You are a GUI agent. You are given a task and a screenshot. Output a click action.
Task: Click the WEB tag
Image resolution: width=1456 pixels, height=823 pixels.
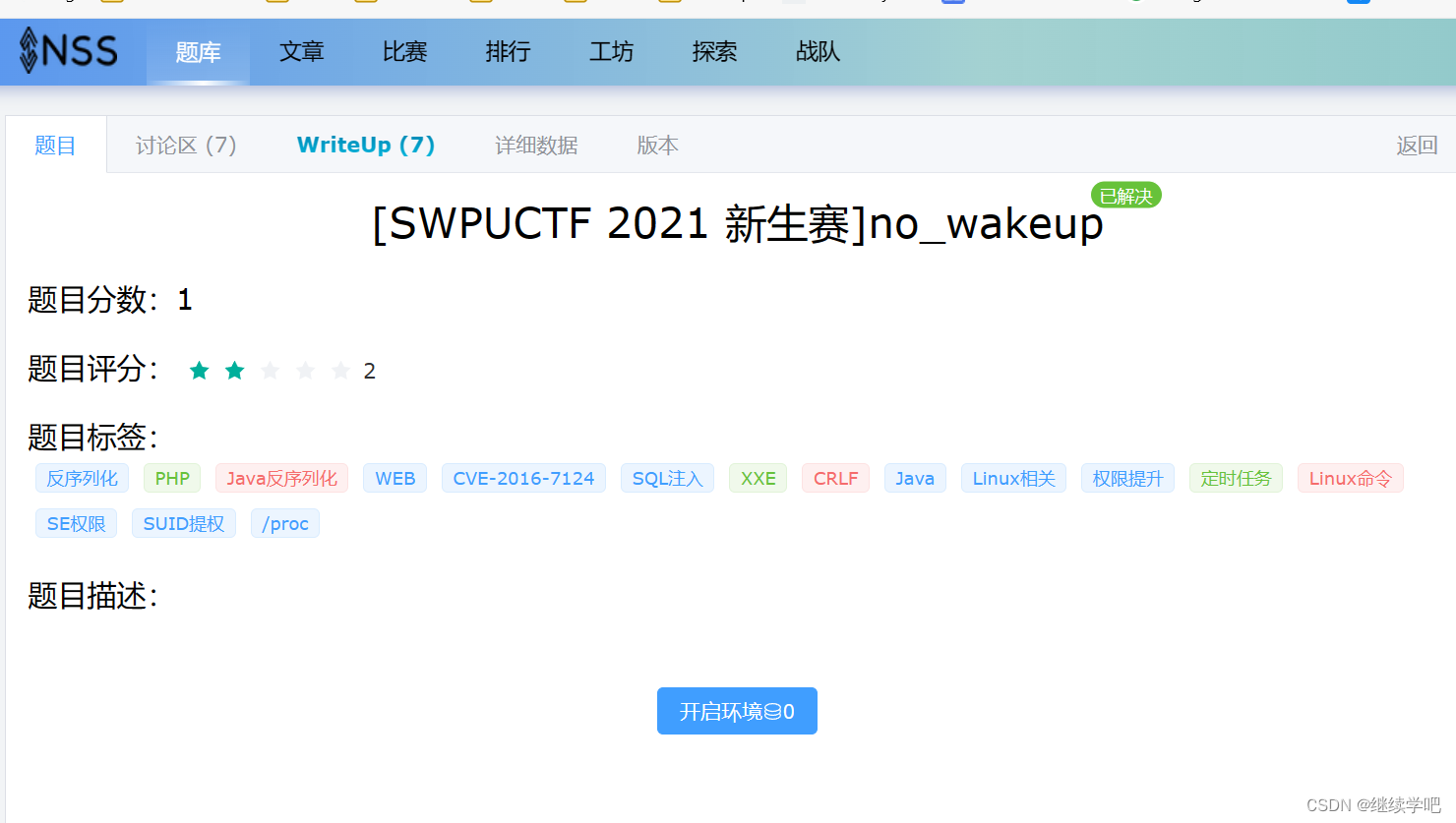(394, 479)
